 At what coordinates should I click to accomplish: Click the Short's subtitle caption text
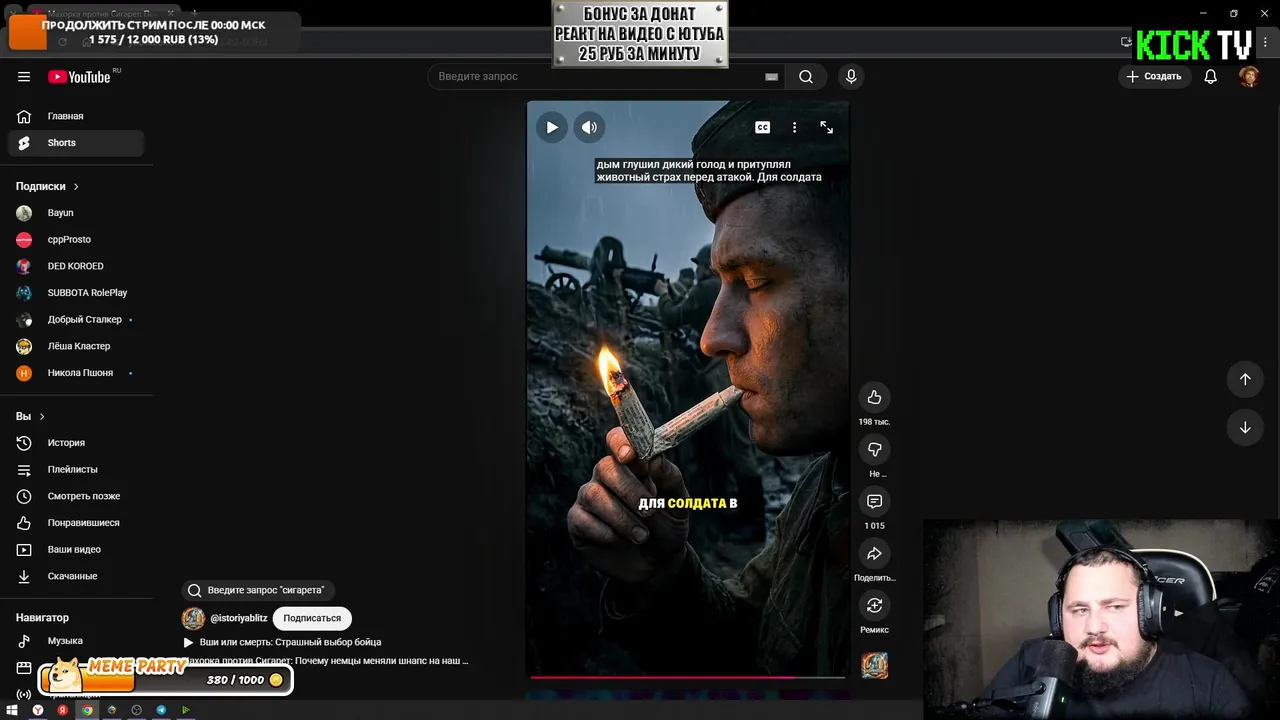point(709,171)
